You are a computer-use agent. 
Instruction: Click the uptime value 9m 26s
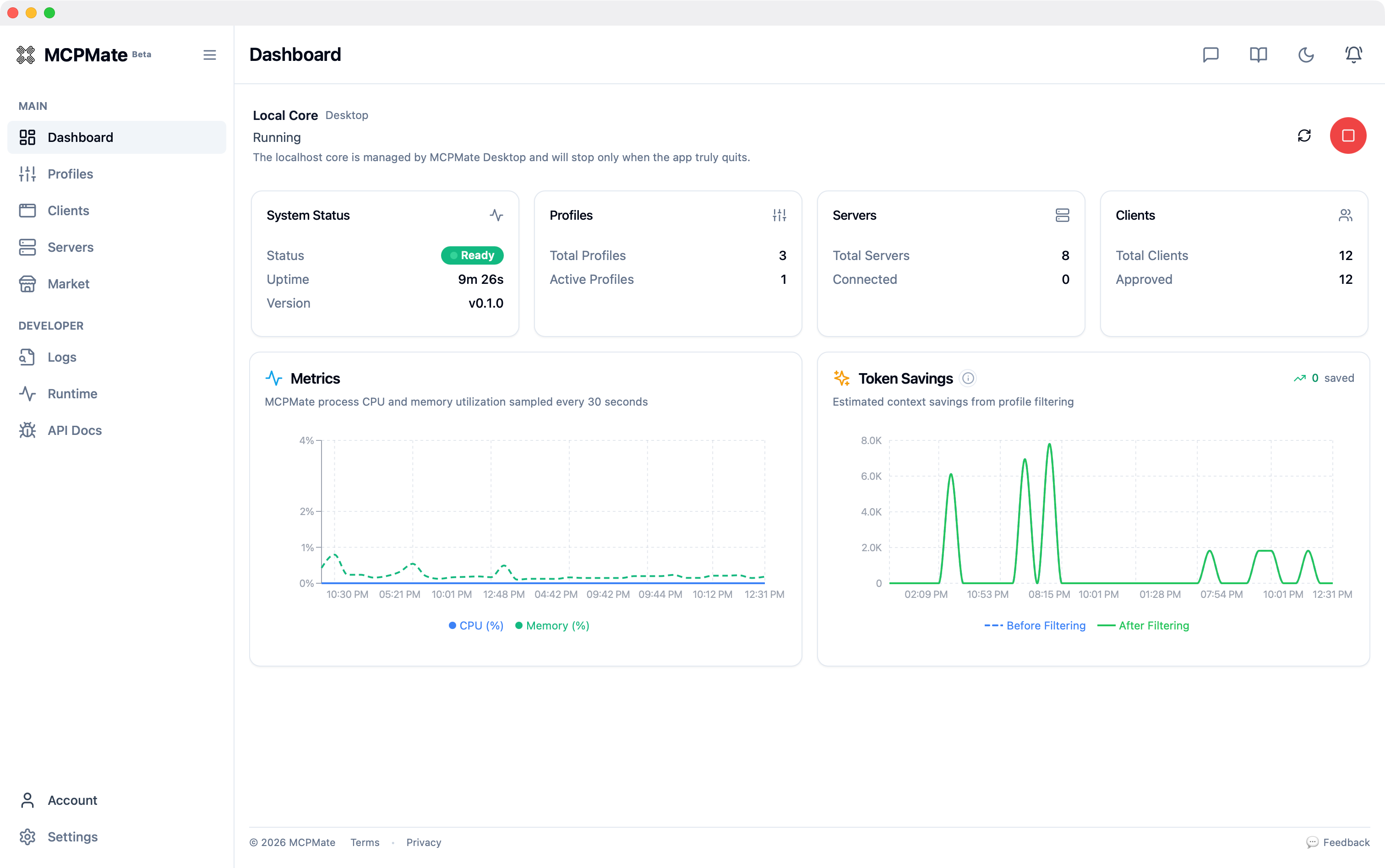tap(480, 280)
